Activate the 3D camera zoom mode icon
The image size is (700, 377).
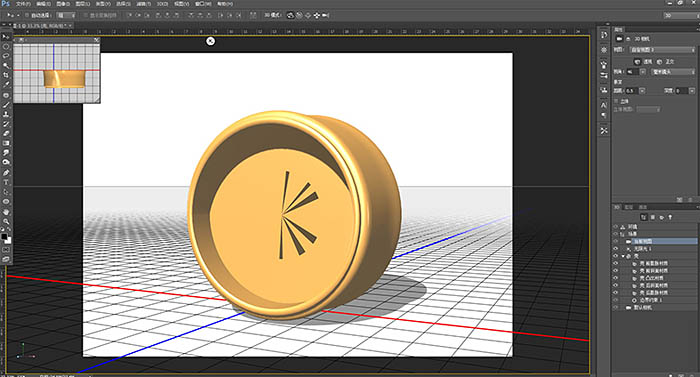tap(325, 15)
